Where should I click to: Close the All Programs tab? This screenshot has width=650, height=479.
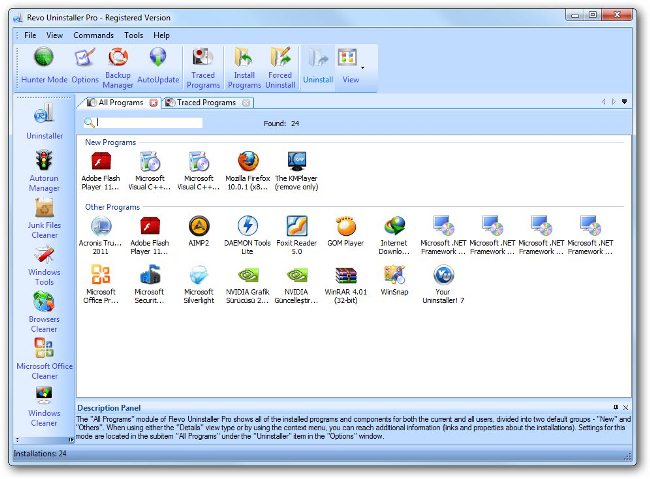click(153, 102)
